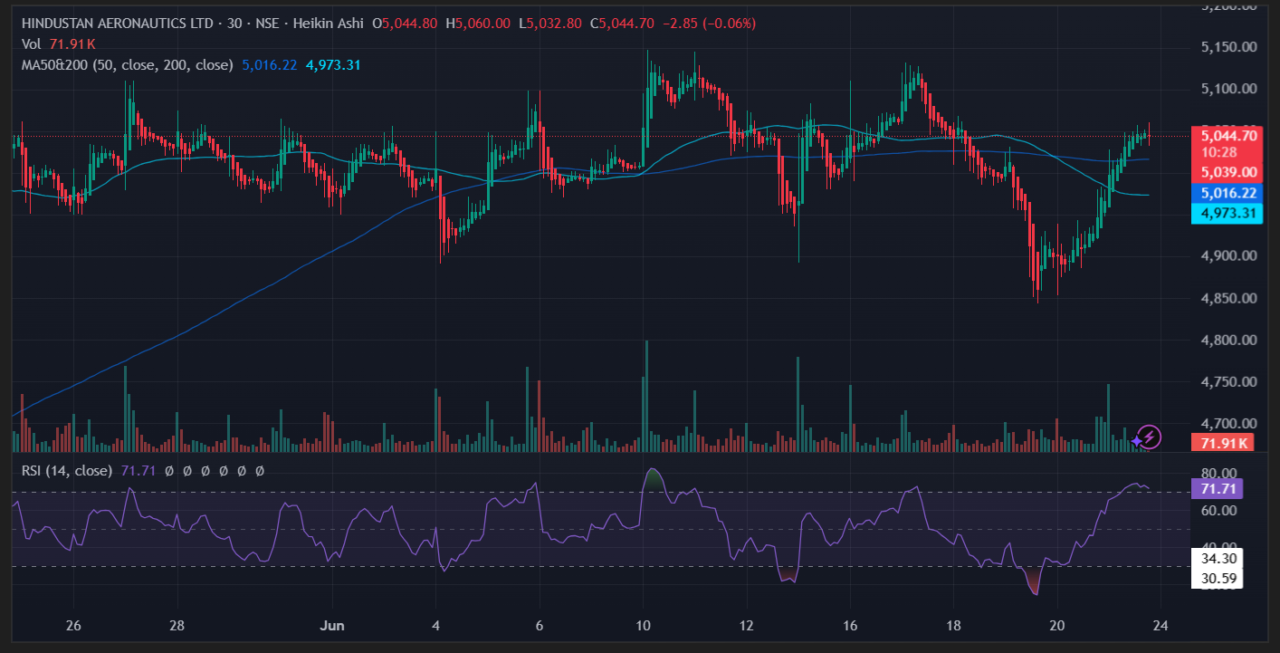Click the 4,800.00 level on price scale

[x=1227, y=340]
